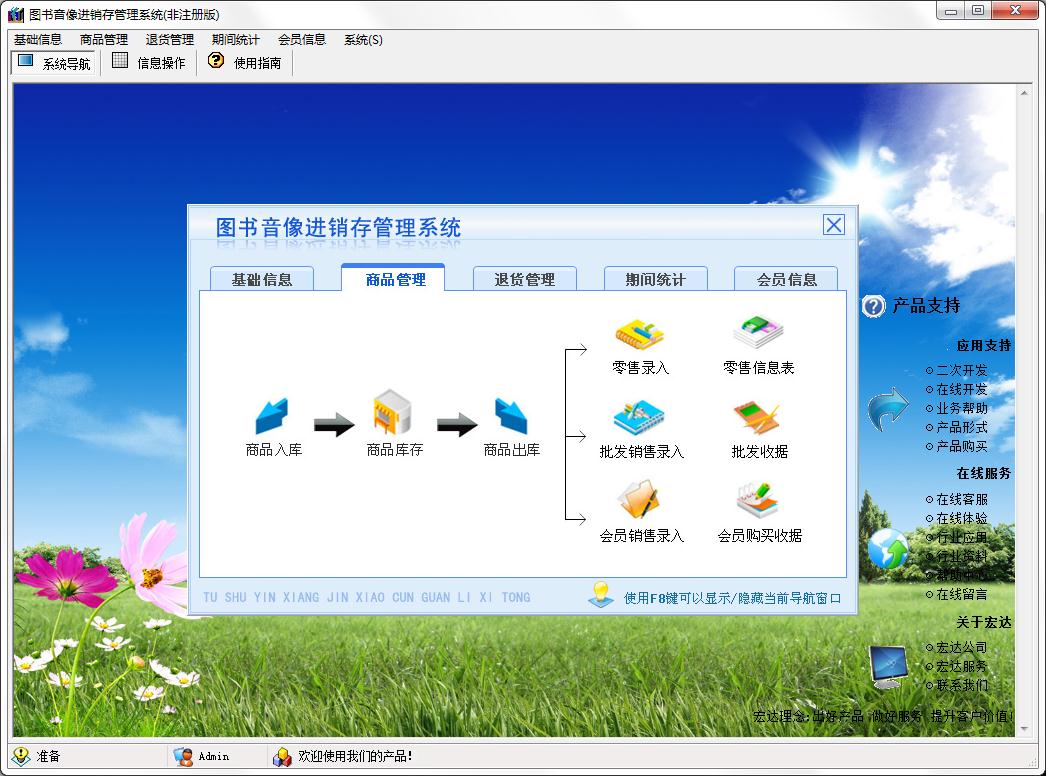Open the 零售录入 icon
The width and height of the screenshot is (1046, 776).
point(640,334)
